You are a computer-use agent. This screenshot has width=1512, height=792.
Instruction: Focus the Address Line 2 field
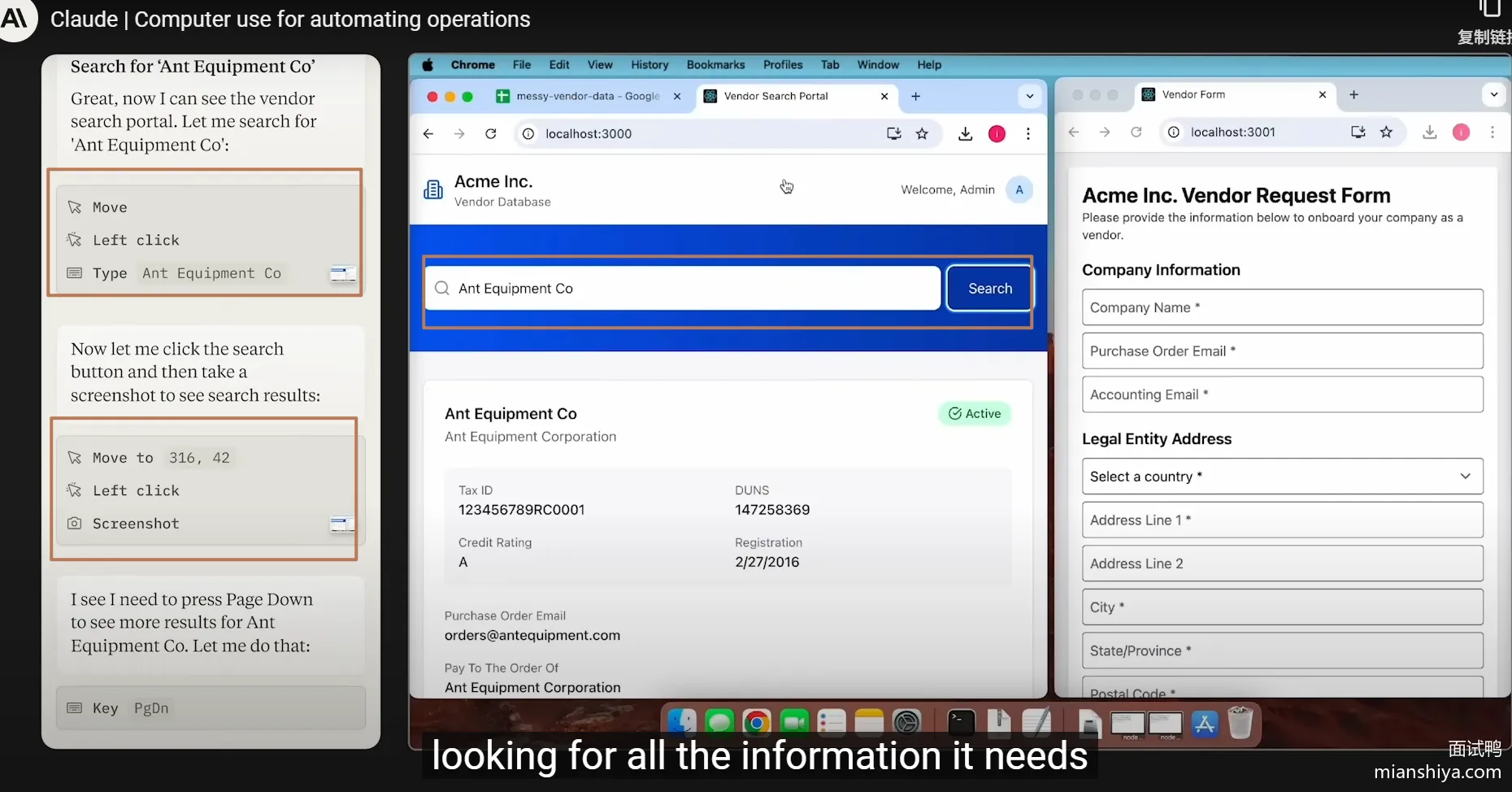click(x=1283, y=564)
